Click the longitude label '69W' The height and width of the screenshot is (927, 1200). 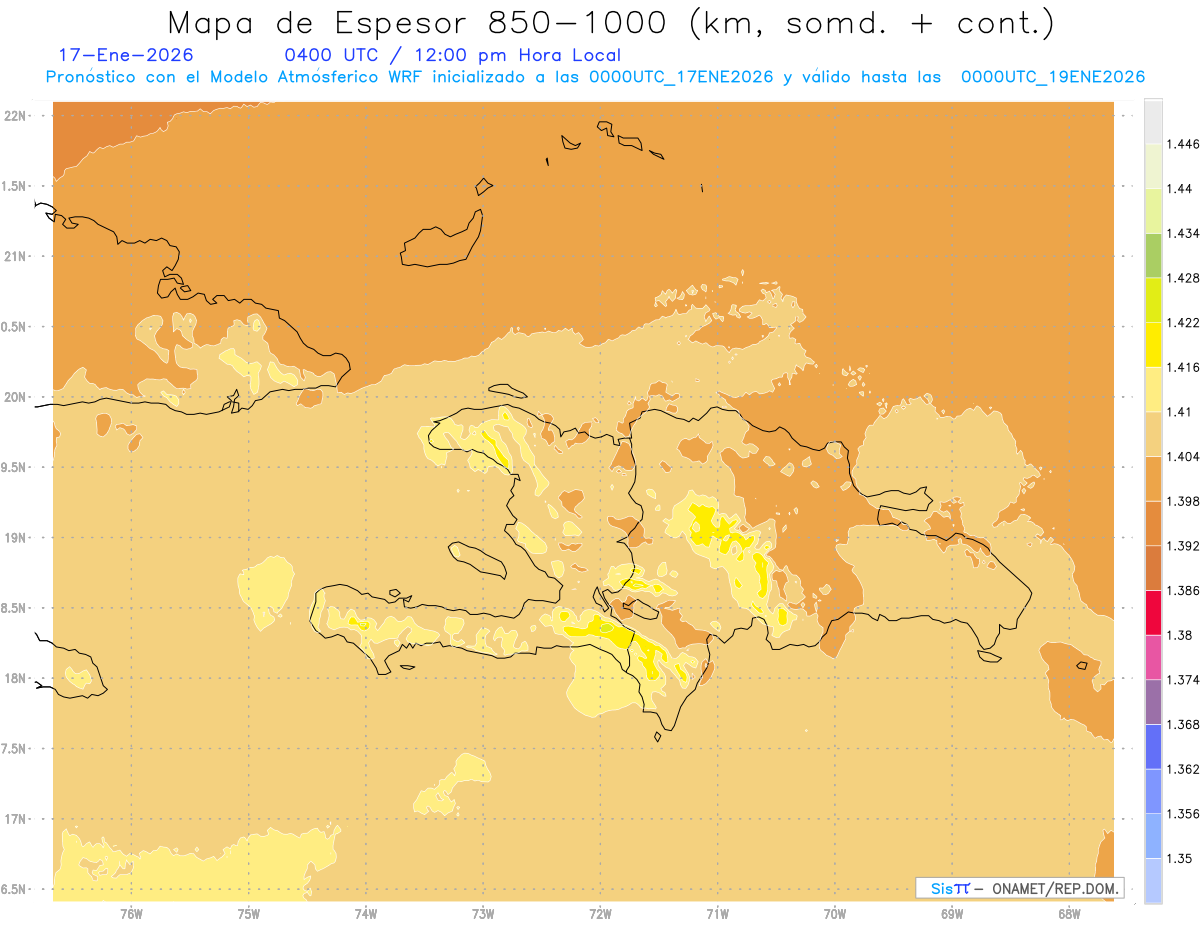tap(952, 913)
